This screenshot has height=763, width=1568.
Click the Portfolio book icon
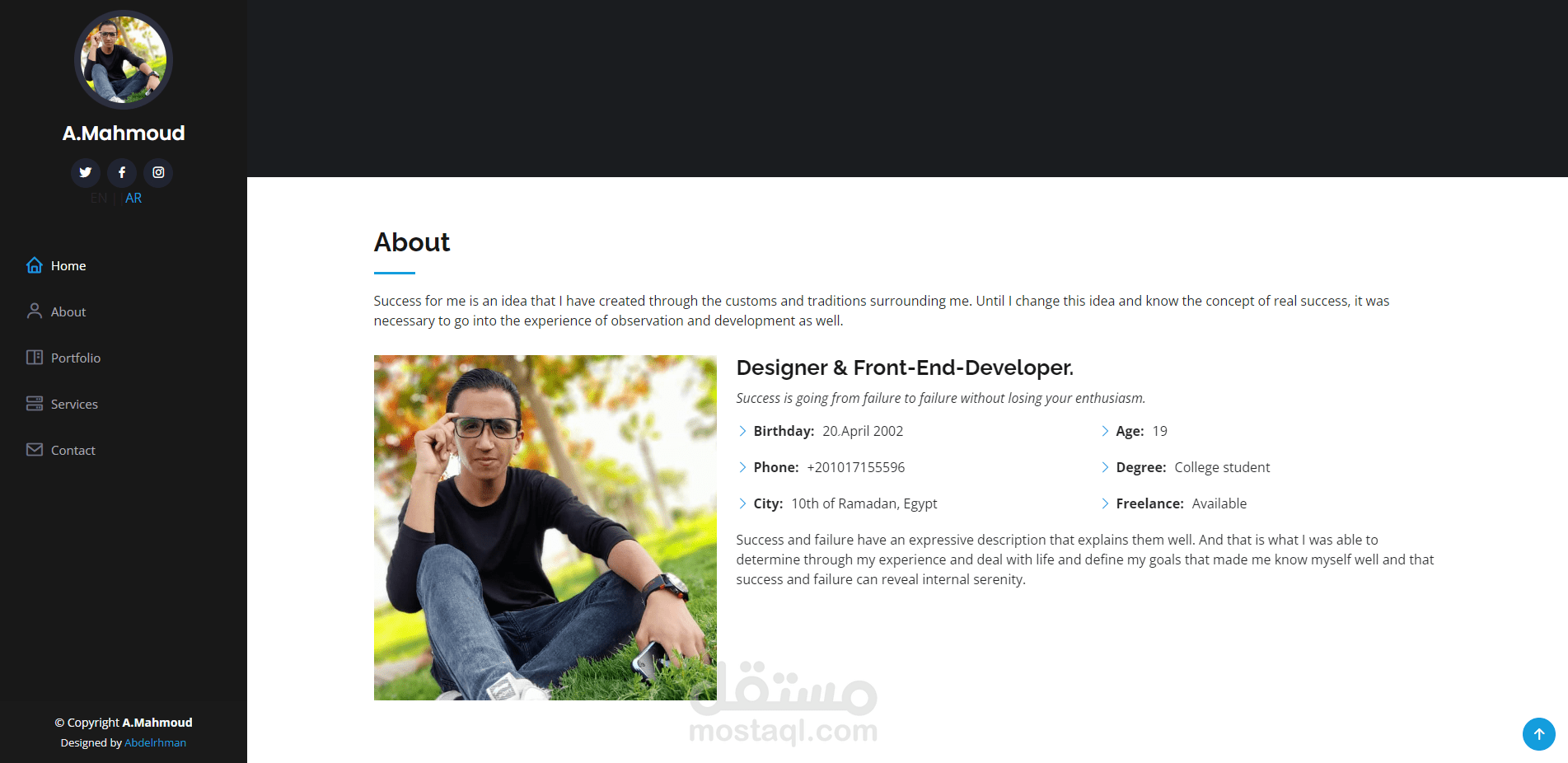35,358
